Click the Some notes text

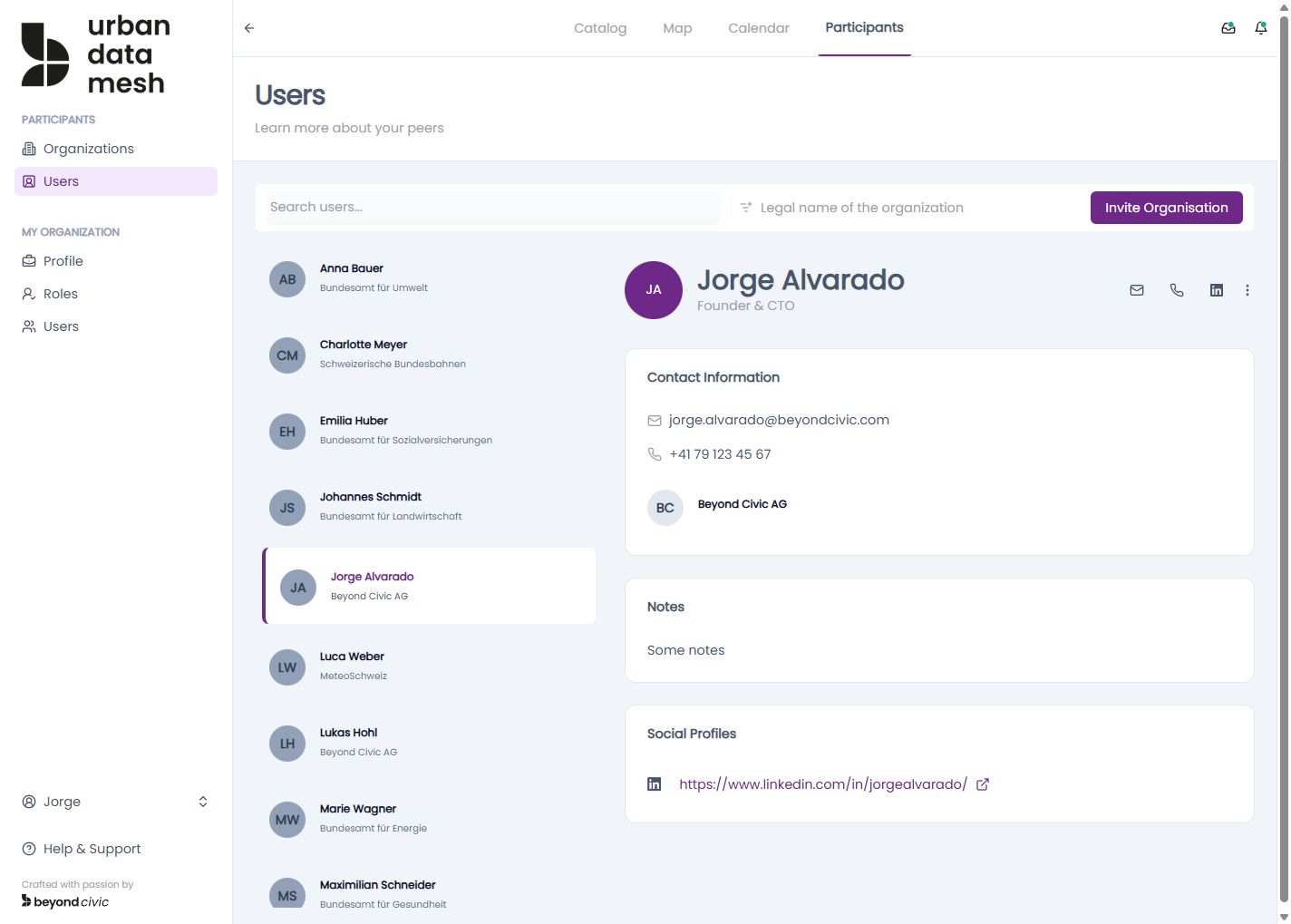click(x=686, y=650)
